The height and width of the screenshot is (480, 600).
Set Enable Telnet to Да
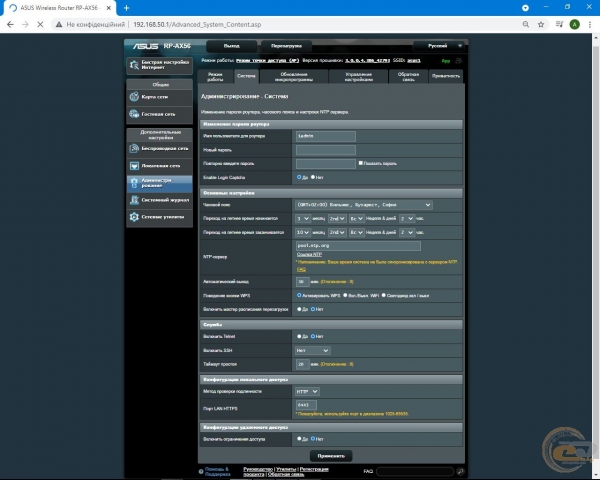tap(299, 336)
